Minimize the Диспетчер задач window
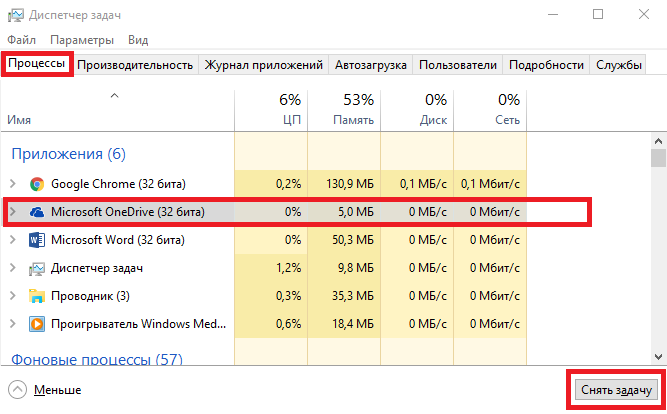 (x=553, y=14)
